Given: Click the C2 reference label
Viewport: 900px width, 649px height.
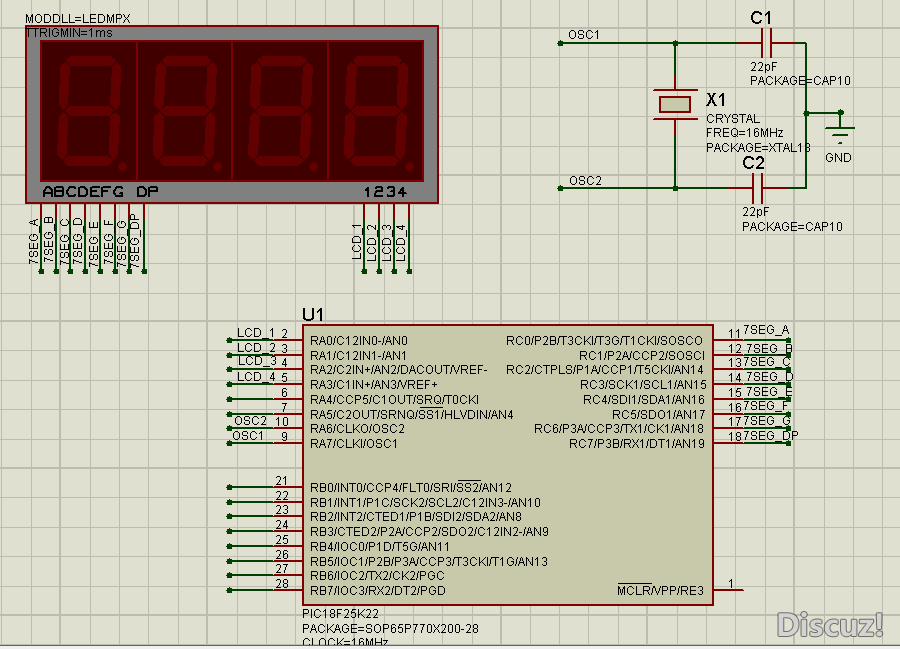Looking at the screenshot, I should tap(754, 163).
